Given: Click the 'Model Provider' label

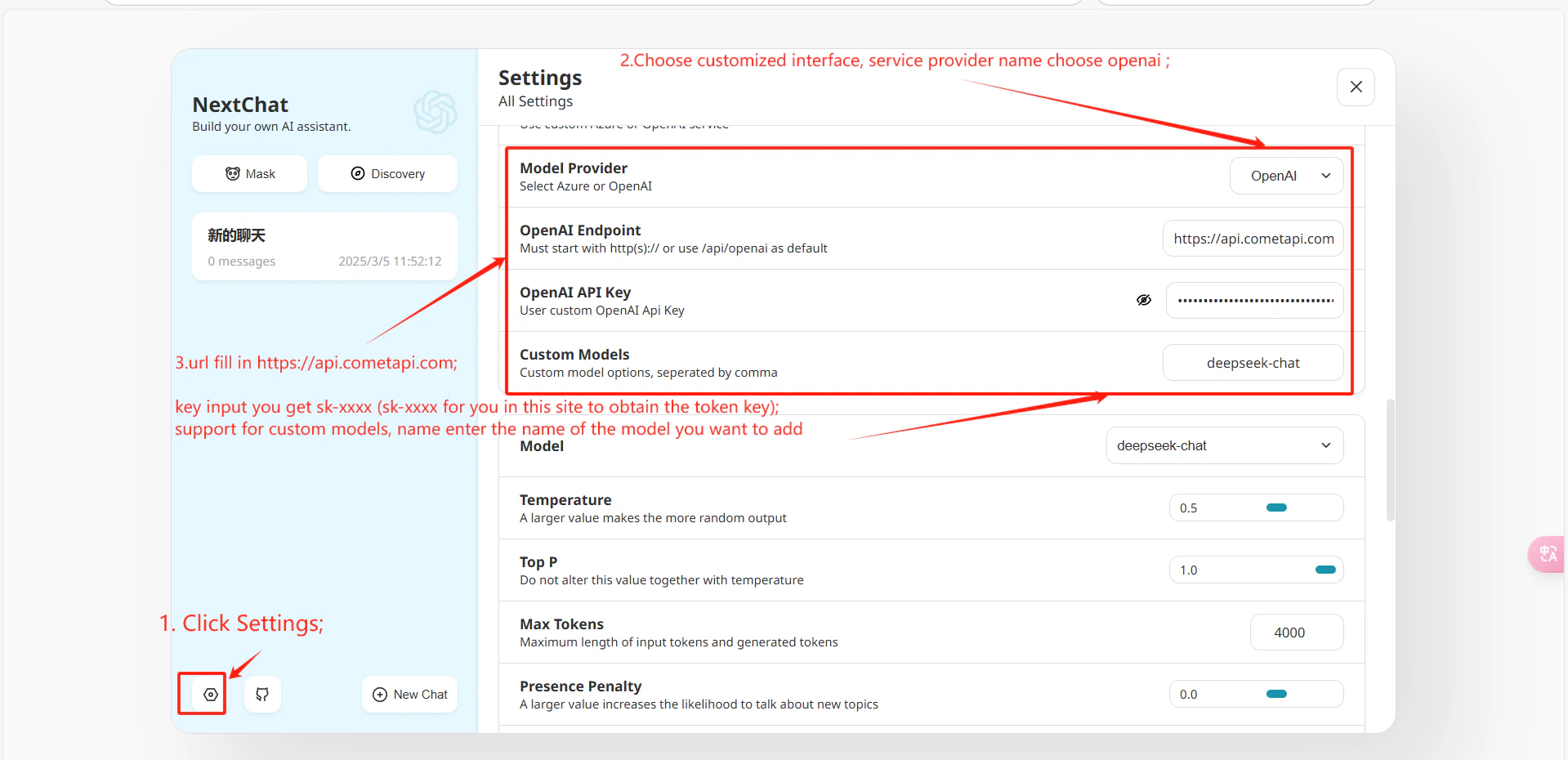Looking at the screenshot, I should click(574, 168).
